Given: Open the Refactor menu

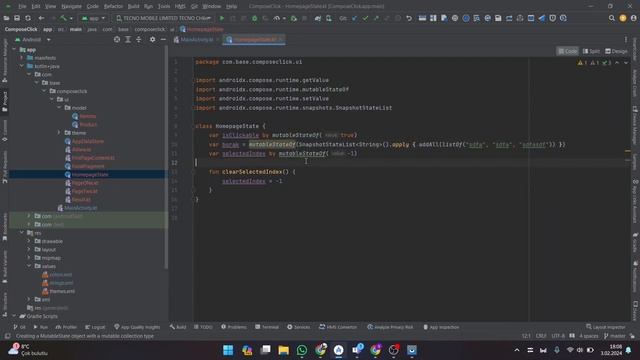Looking at the screenshot, I should click(x=113, y=6).
